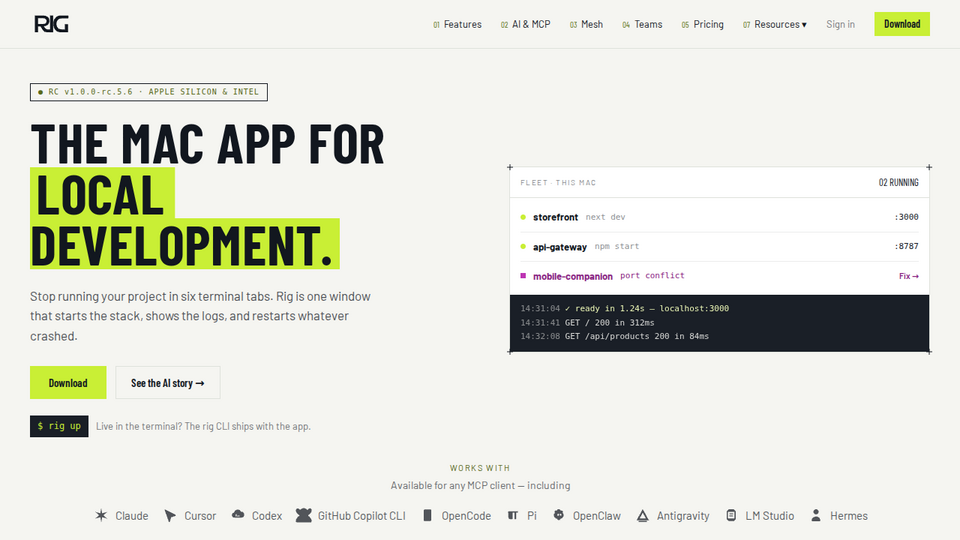Click the Pi icon
960x540 pixels.
(x=513, y=516)
